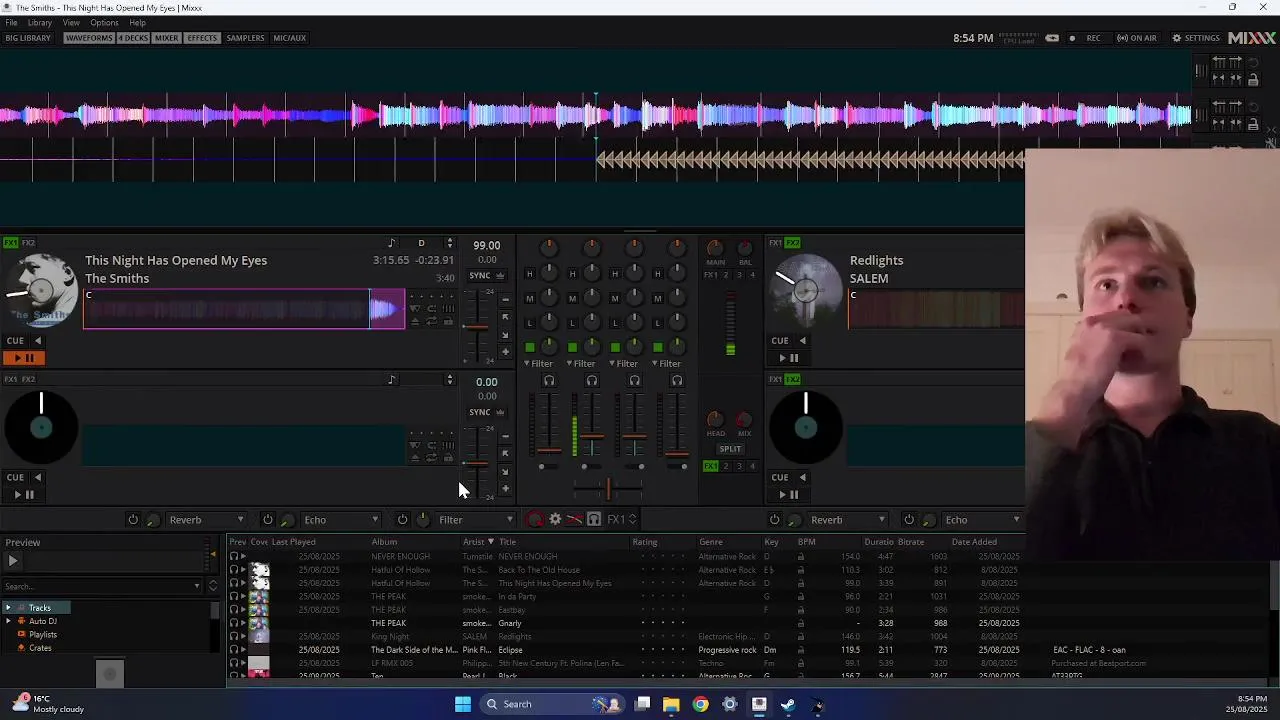Viewport: 1280px width, 720px height.
Task: Click the effect unit headphone icon
Action: coord(594,520)
